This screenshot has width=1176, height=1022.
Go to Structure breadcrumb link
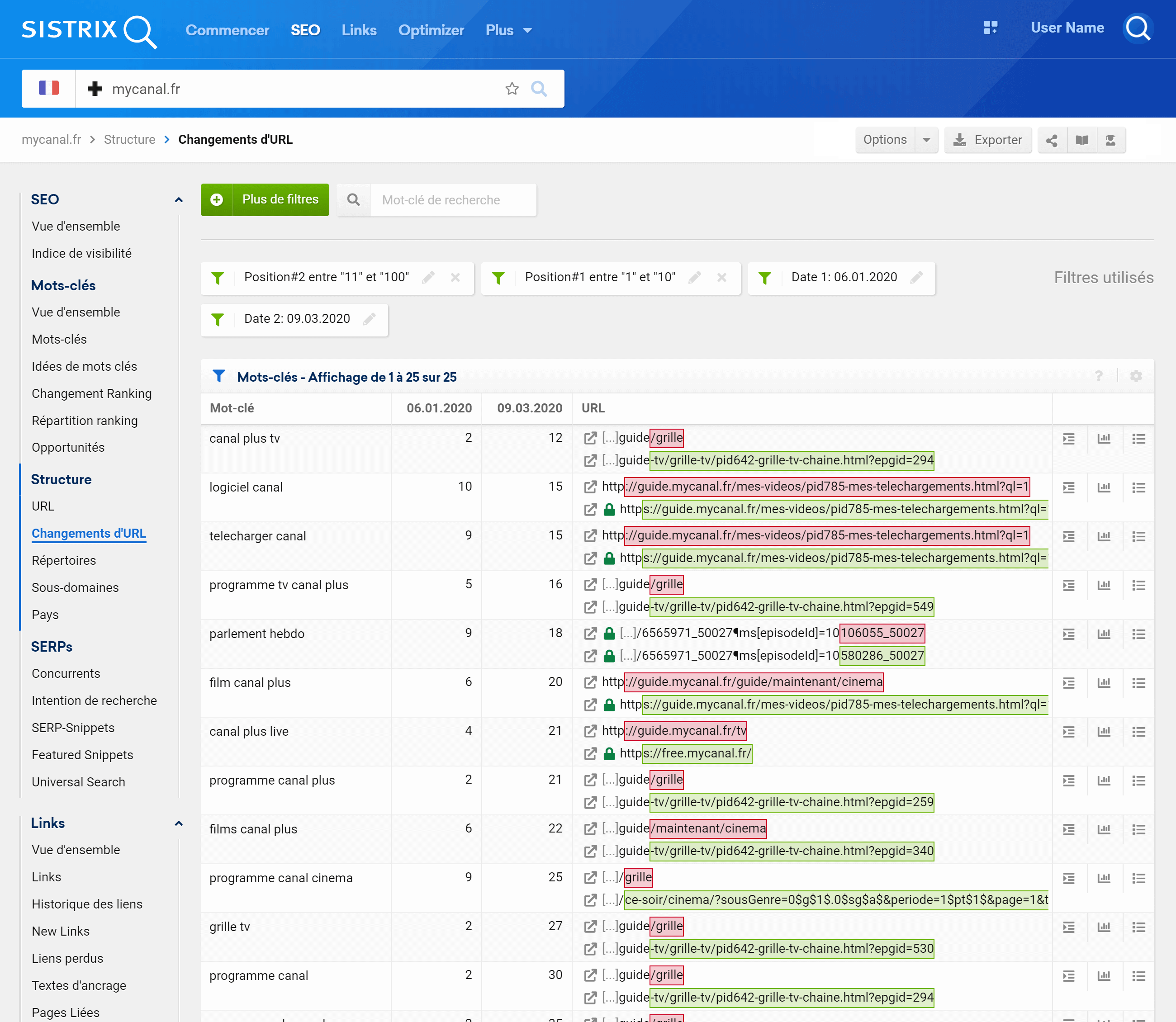[129, 140]
